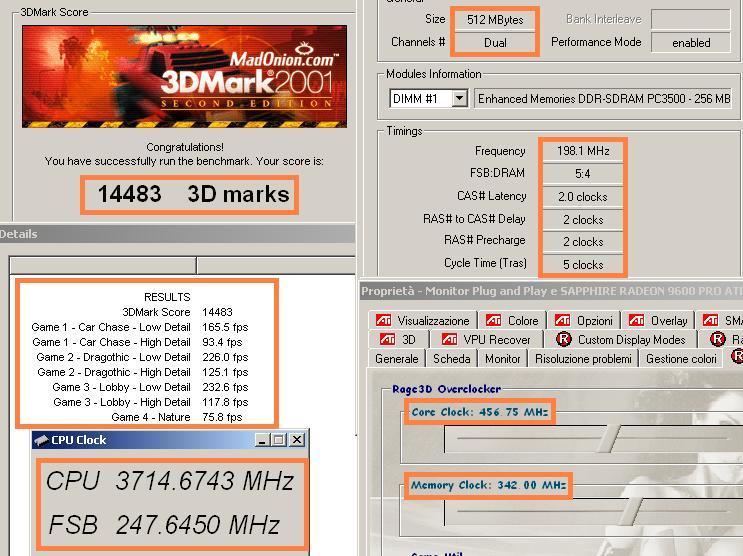Click Core Clock 456.75 MHz label
This screenshot has height=556, width=743.
tap(480, 412)
